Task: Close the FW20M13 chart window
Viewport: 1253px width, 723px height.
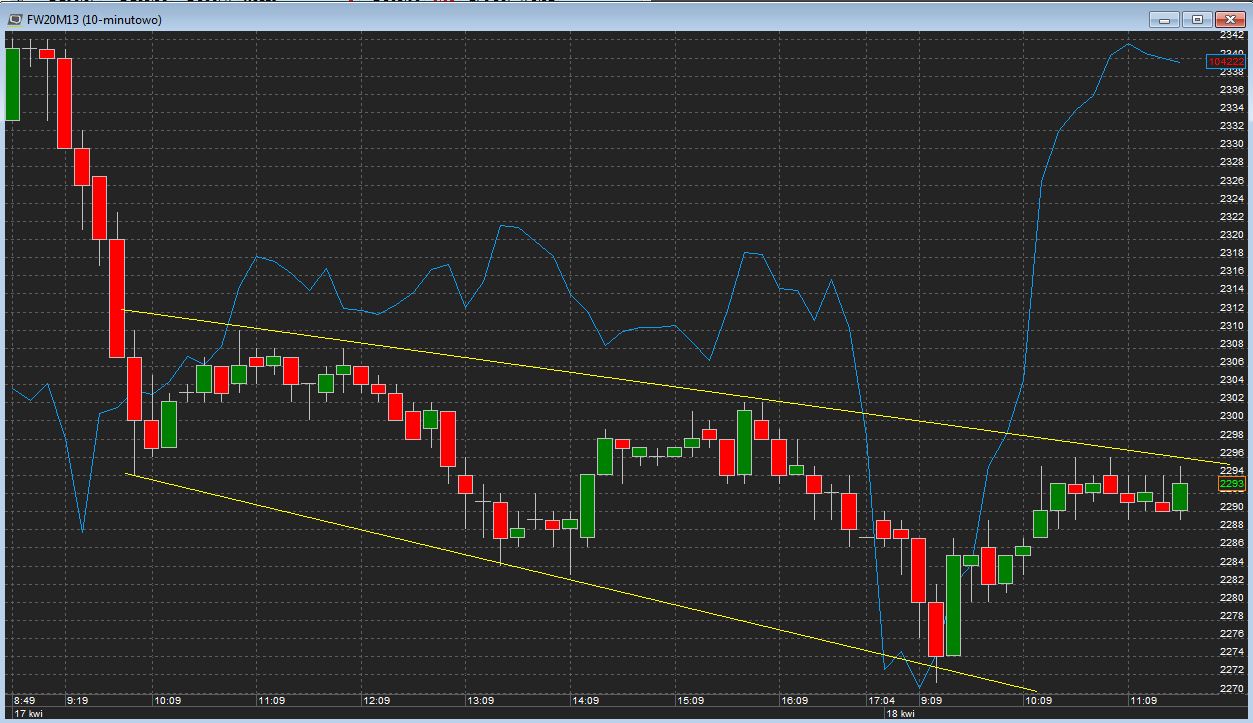Action: (x=1229, y=19)
